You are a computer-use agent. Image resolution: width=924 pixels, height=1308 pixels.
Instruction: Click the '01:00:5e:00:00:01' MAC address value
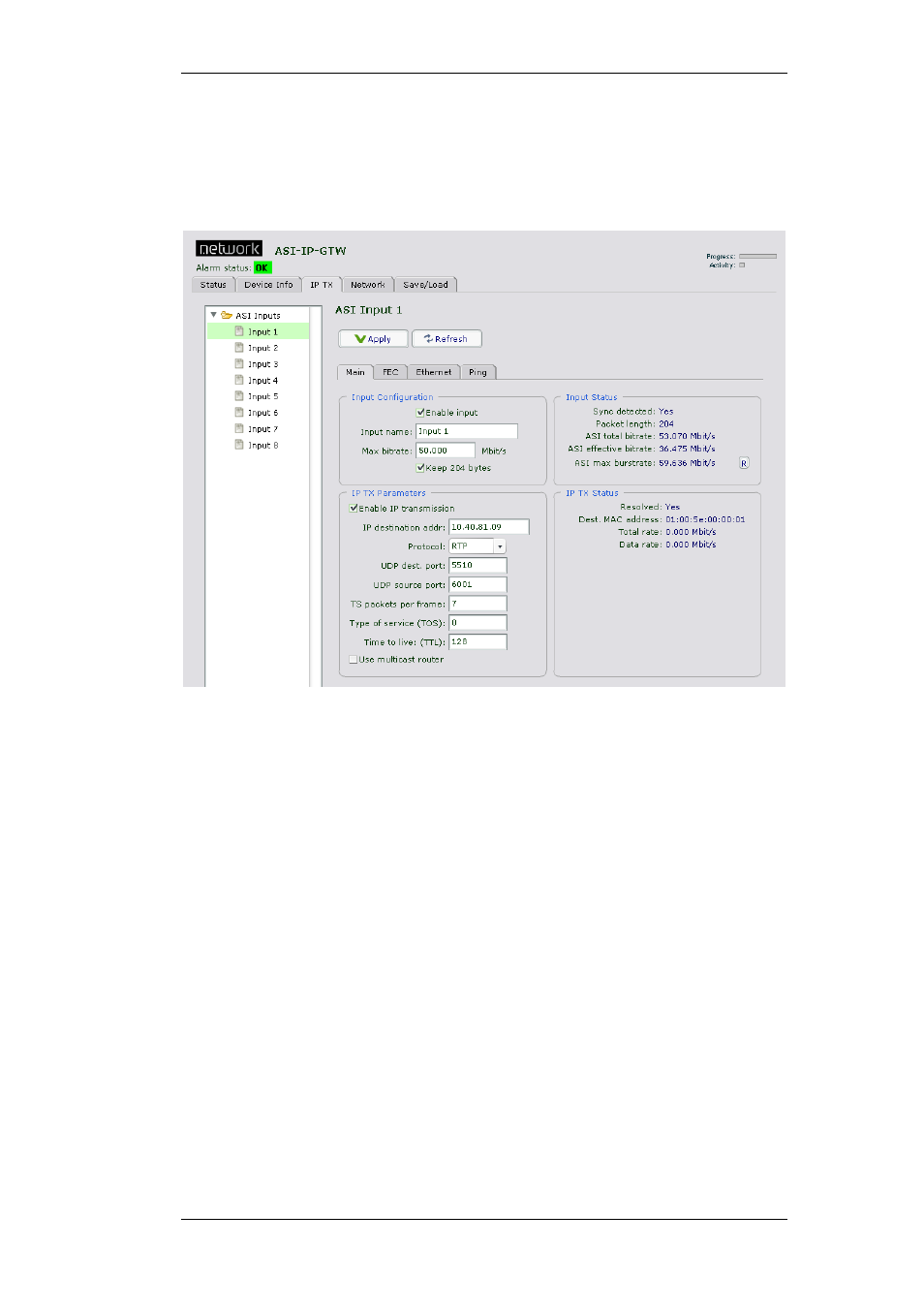(705, 519)
